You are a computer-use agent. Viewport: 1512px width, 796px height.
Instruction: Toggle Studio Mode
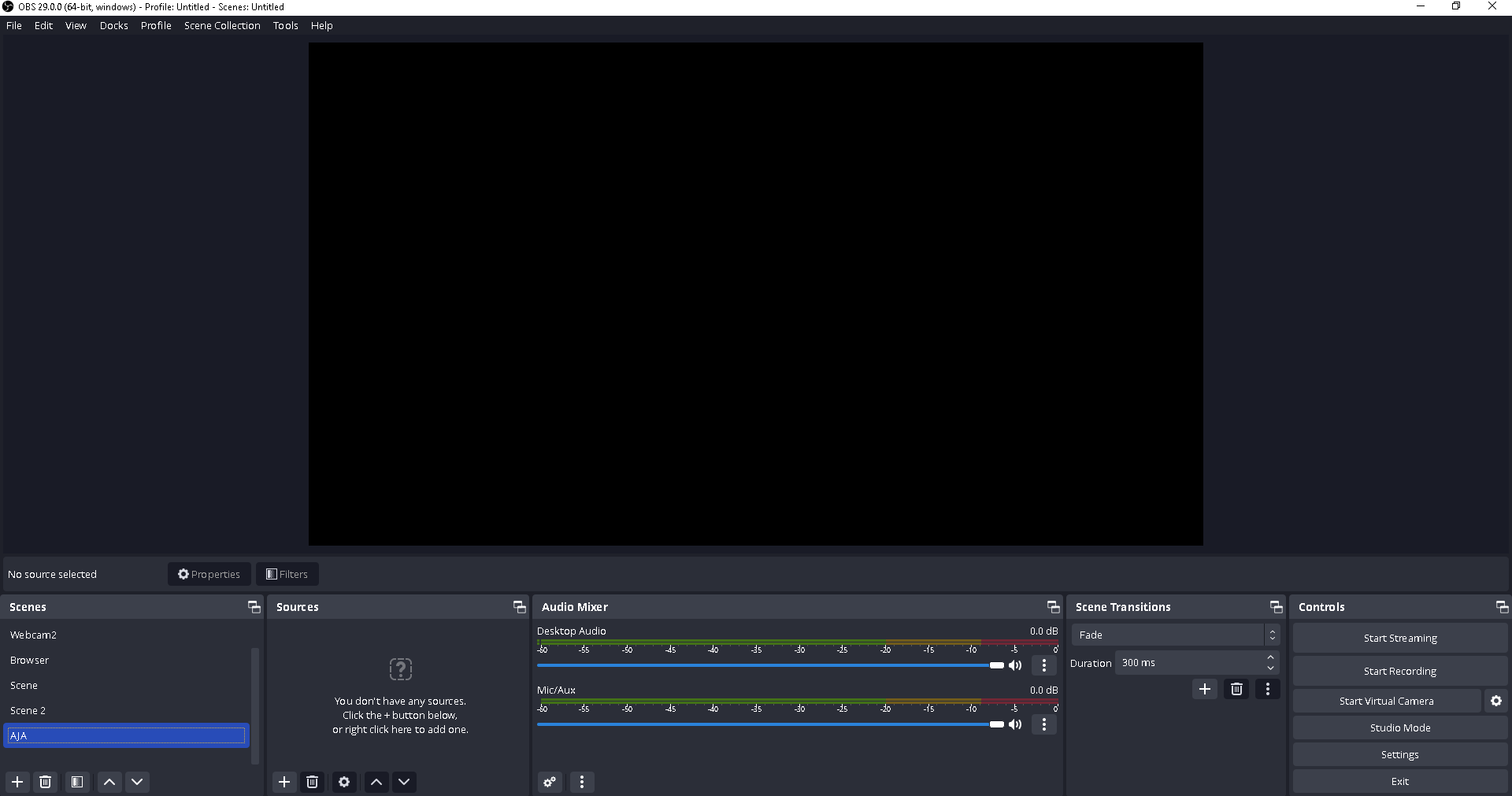[x=1399, y=728]
